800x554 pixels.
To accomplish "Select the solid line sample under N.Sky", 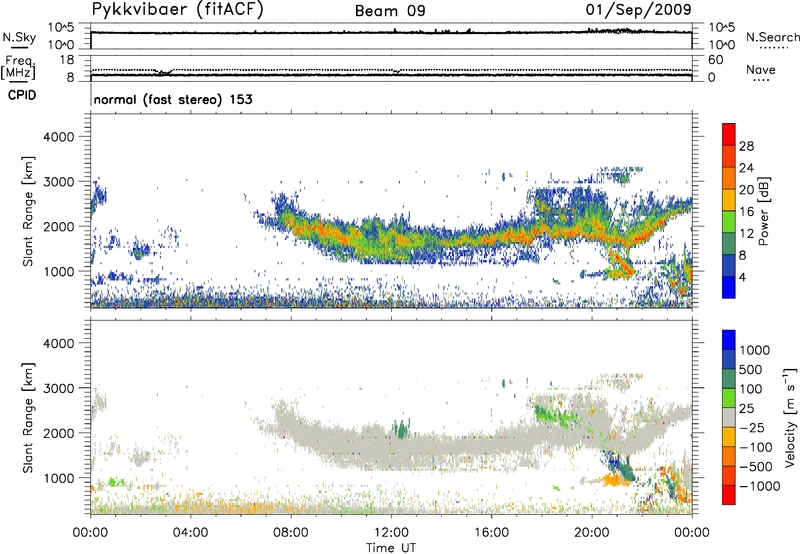I will pos(19,48).
